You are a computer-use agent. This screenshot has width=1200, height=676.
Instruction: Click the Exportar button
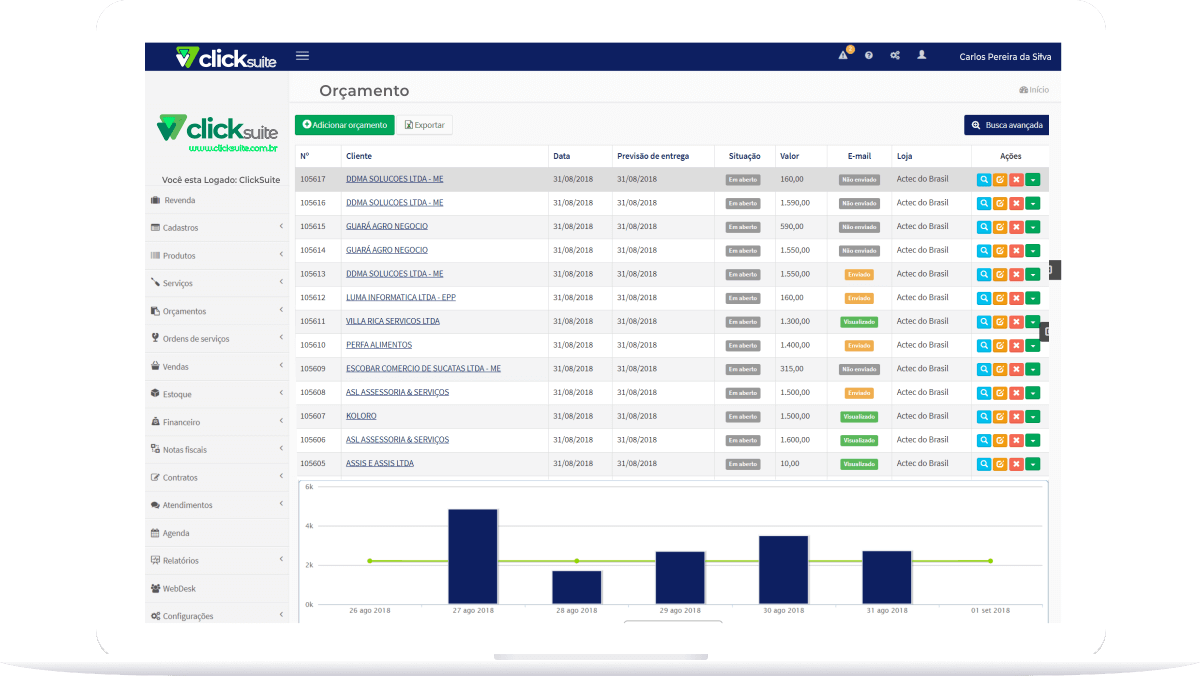(x=425, y=125)
